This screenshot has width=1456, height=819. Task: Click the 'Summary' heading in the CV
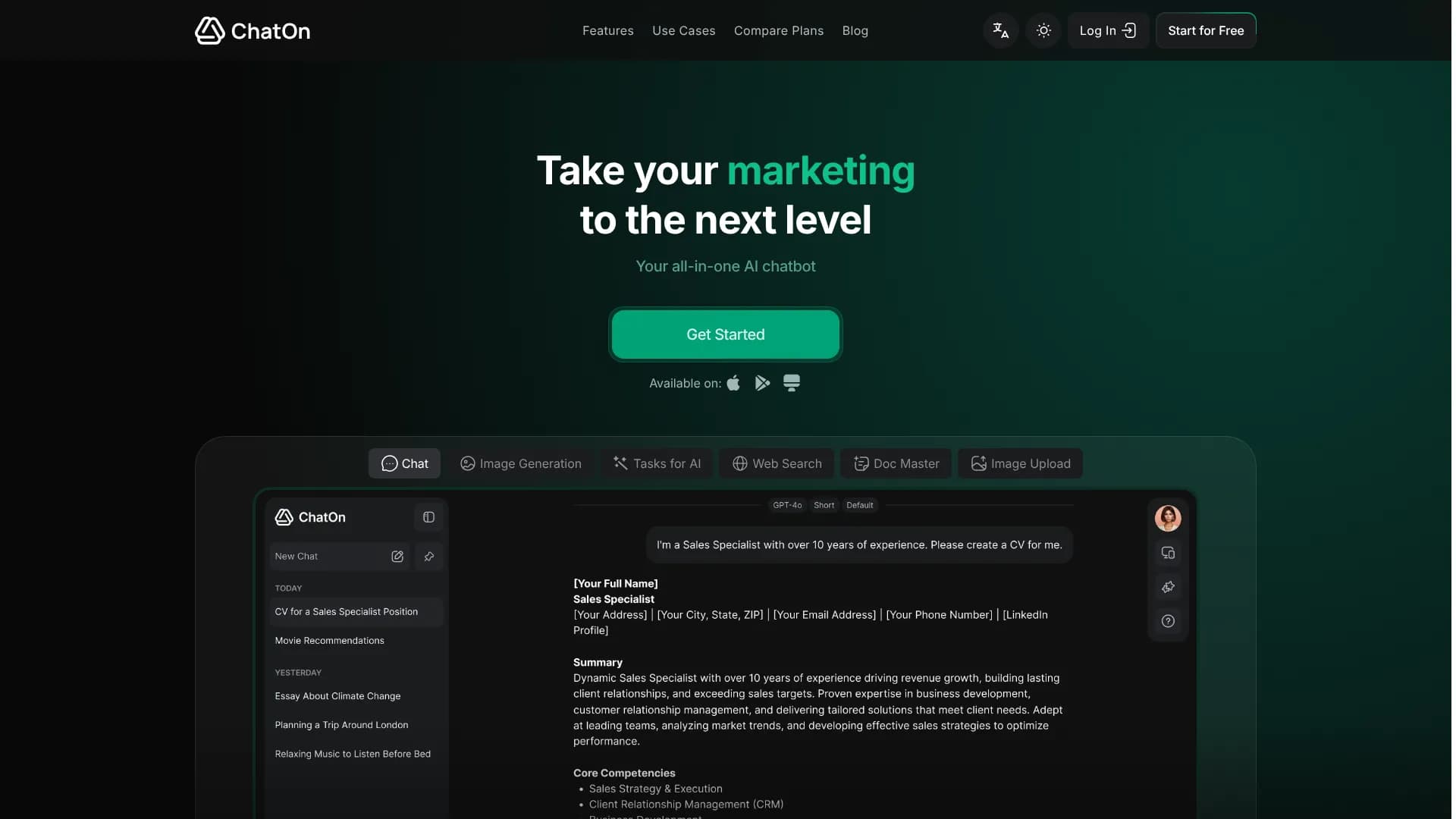(598, 663)
